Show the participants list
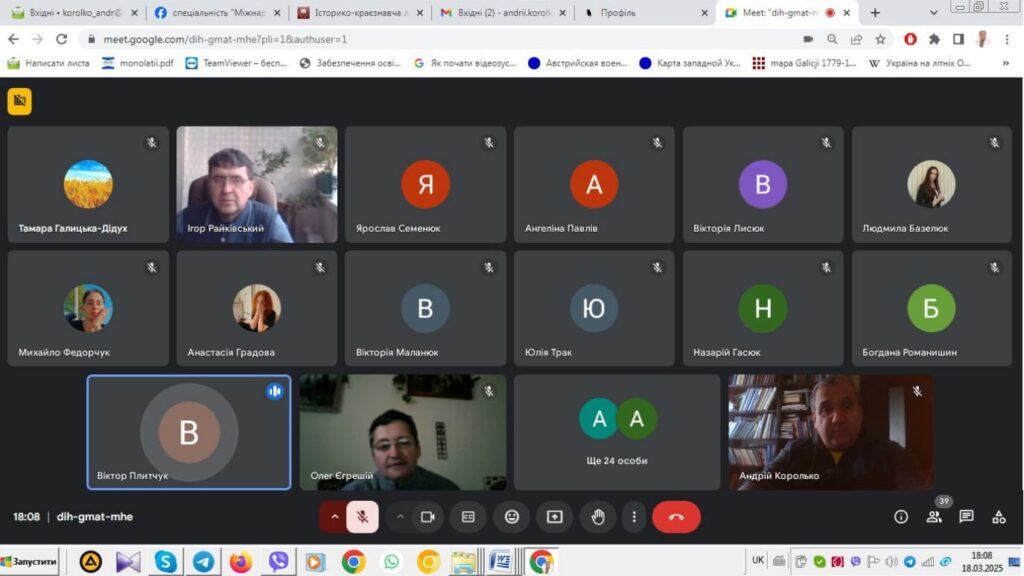 click(934, 517)
